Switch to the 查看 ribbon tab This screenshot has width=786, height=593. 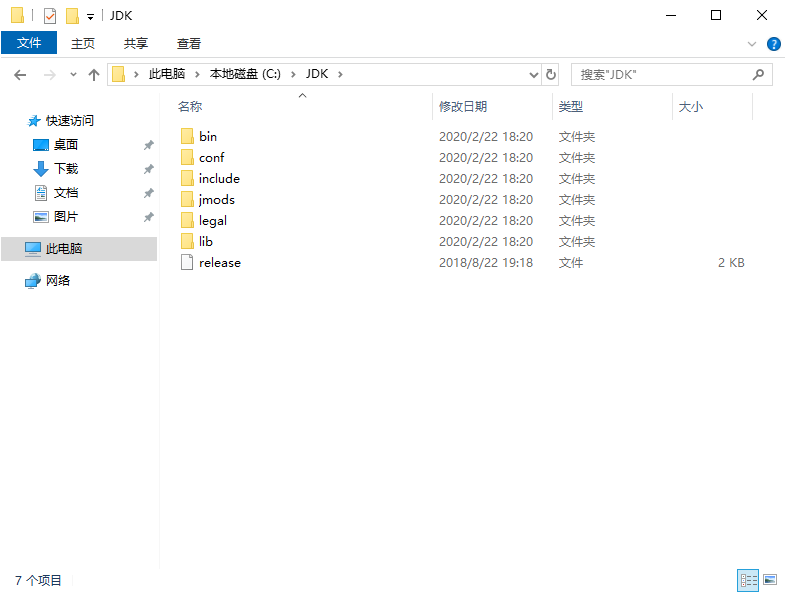pyautogui.click(x=189, y=44)
